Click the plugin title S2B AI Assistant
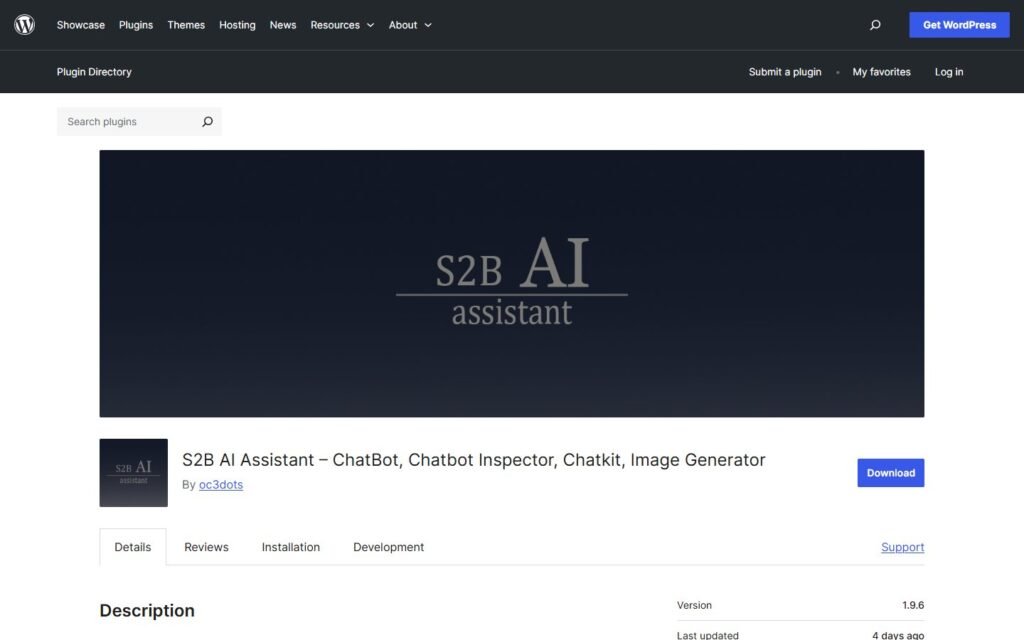Image resolution: width=1024 pixels, height=640 pixels. tap(473, 460)
